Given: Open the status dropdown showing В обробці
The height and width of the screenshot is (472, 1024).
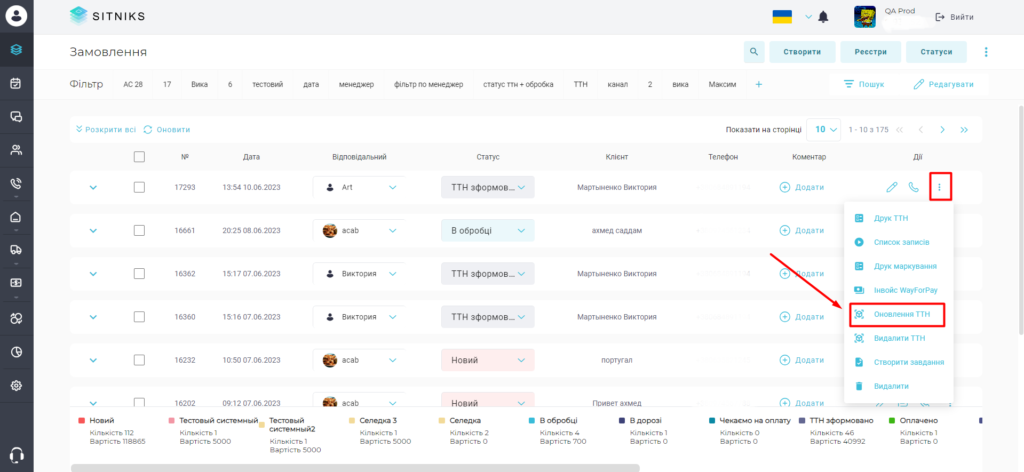Looking at the screenshot, I should pyautogui.click(x=487, y=230).
